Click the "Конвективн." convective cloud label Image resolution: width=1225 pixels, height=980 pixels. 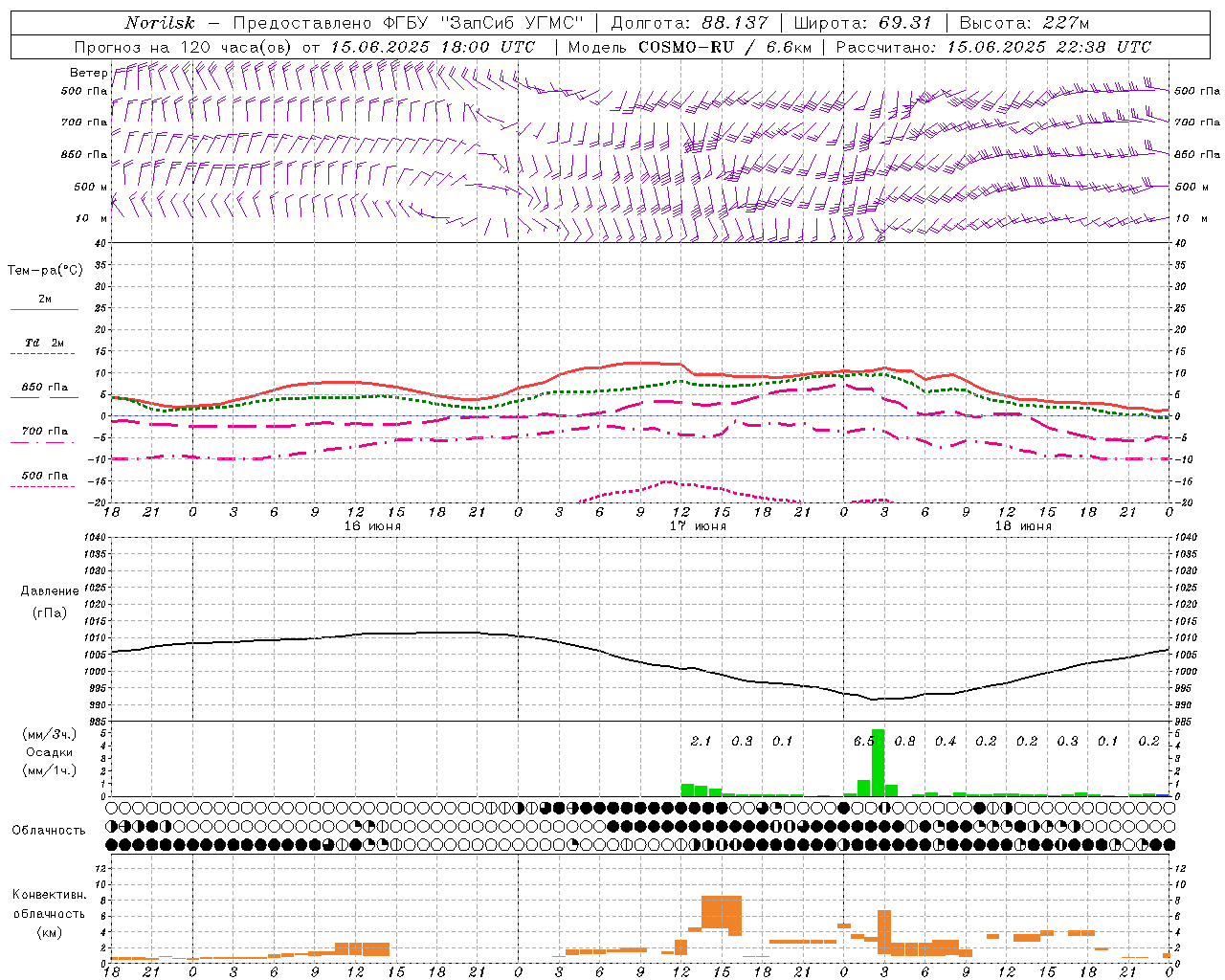tap(49, 895)
